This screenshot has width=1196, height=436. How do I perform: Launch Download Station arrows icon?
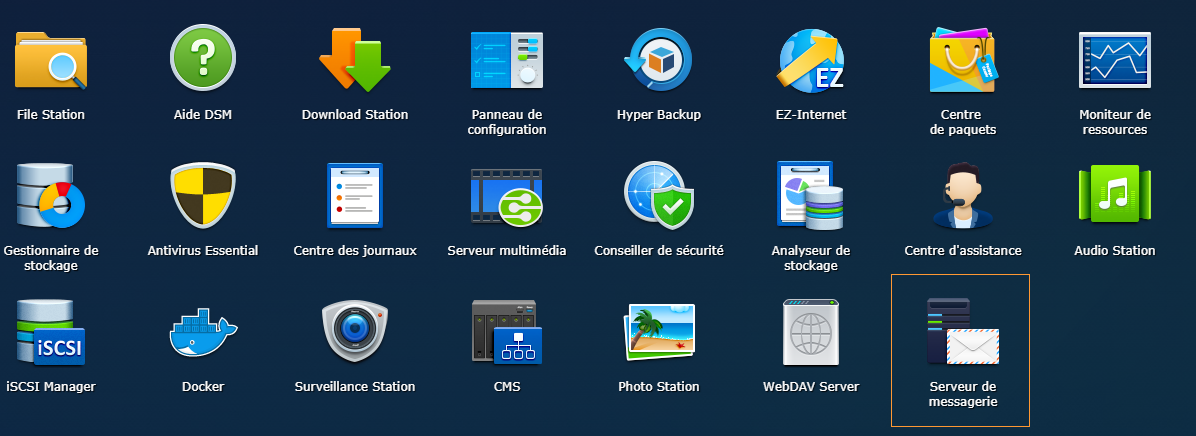[355, 59]
